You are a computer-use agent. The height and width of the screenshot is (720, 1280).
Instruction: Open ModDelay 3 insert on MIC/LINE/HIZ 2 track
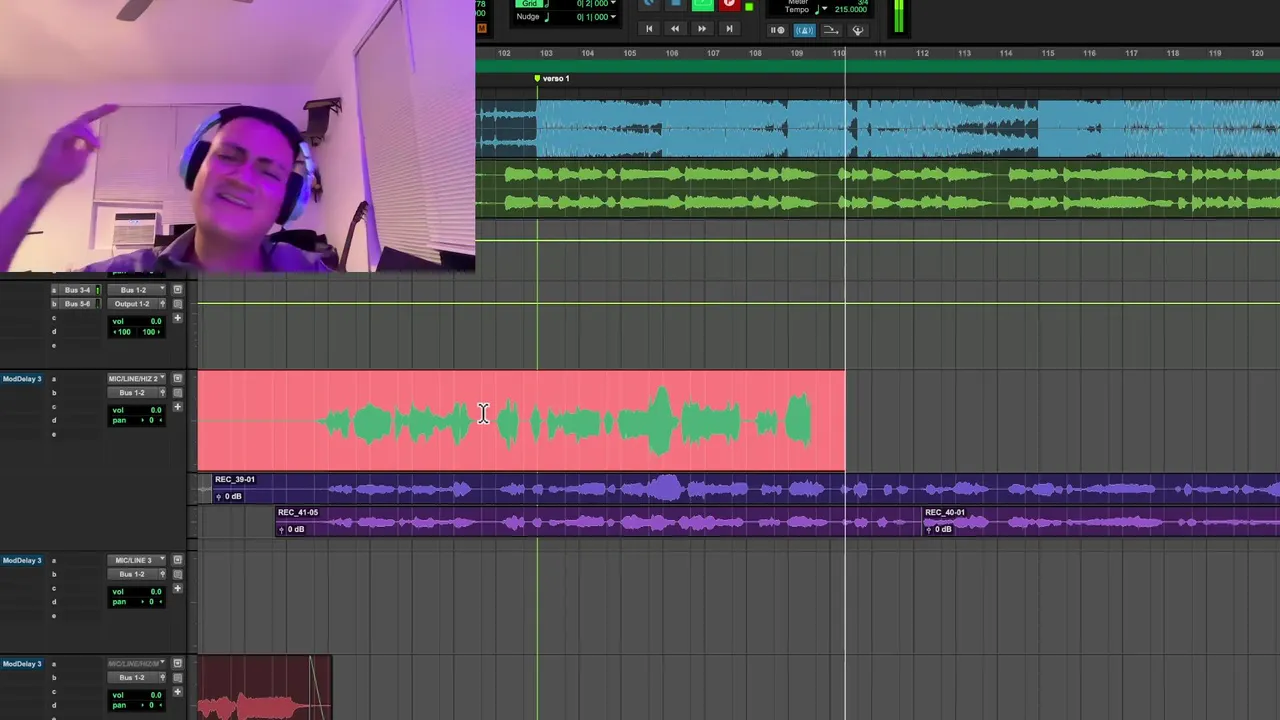(x=22, y=379)
